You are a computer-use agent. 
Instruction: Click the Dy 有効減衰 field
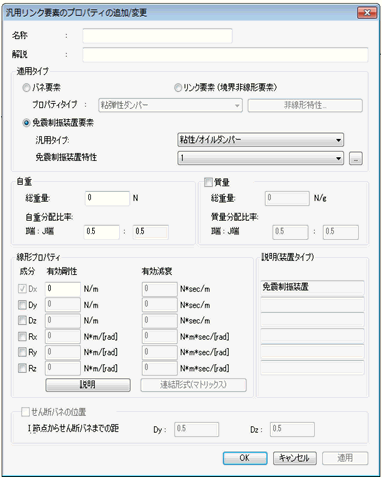tap(160, 305)
